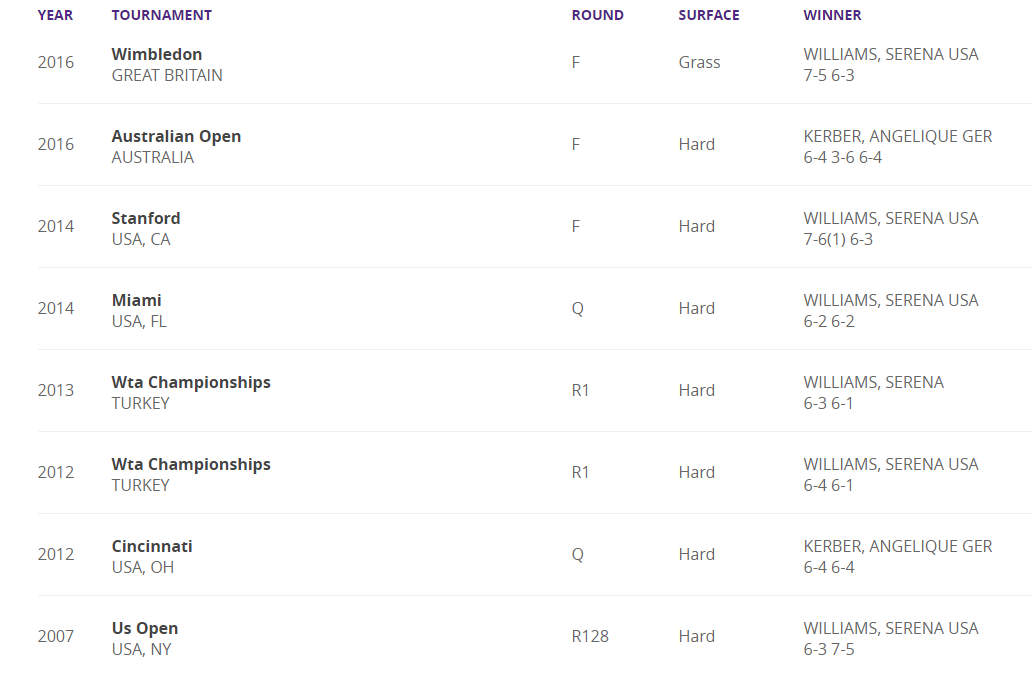1032x673 pixels.
Task: Click the year 2012 in the Cincinnati row
Action: [56, 555]
